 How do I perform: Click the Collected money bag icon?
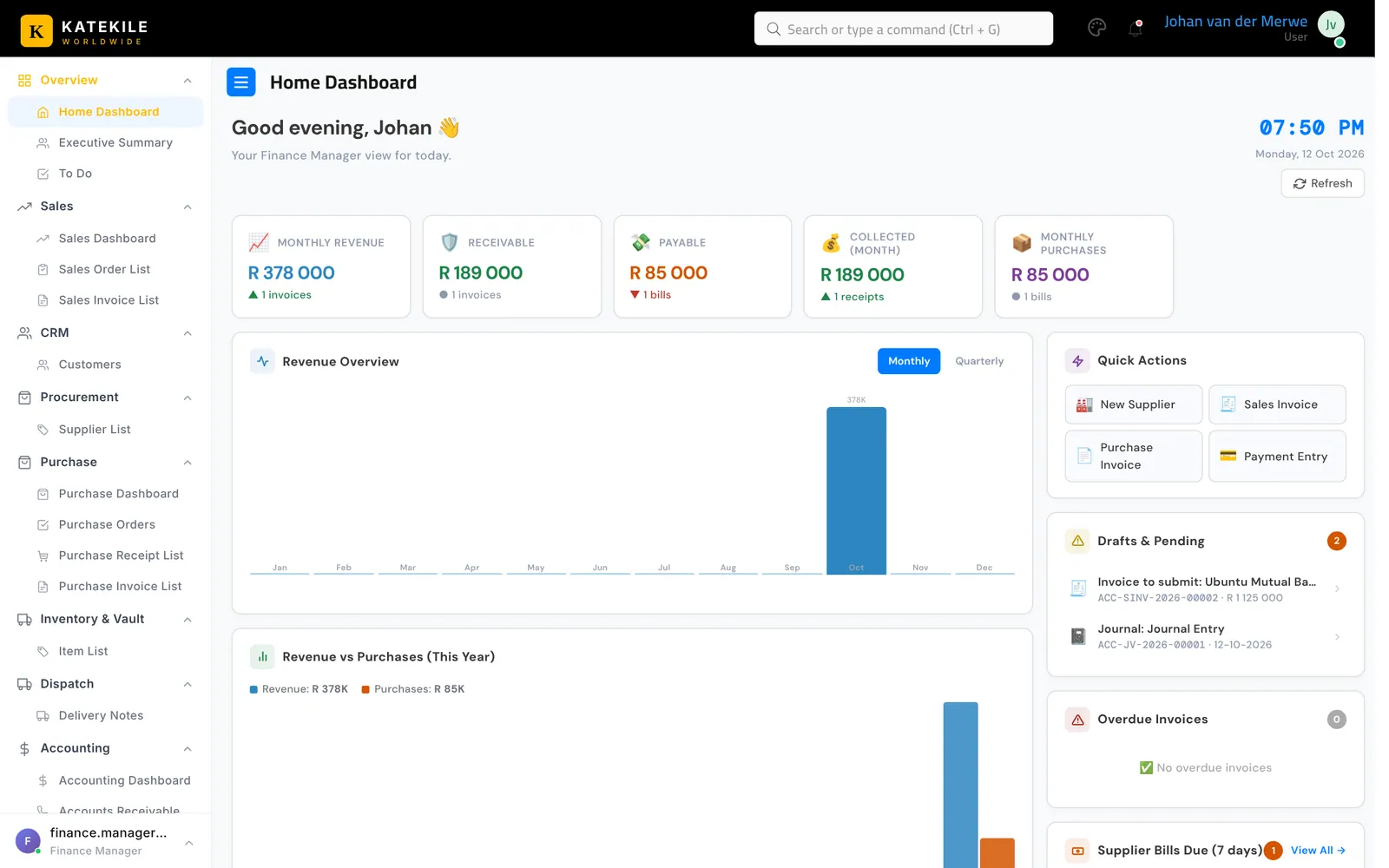pyautogui.click(x=831, y=243)
